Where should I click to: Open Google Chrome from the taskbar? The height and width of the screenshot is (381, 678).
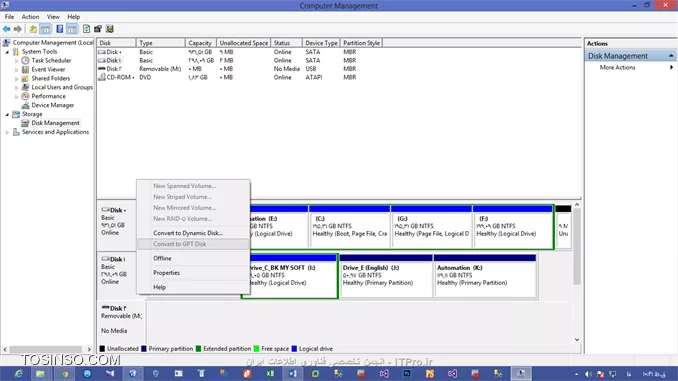(64, 374)
